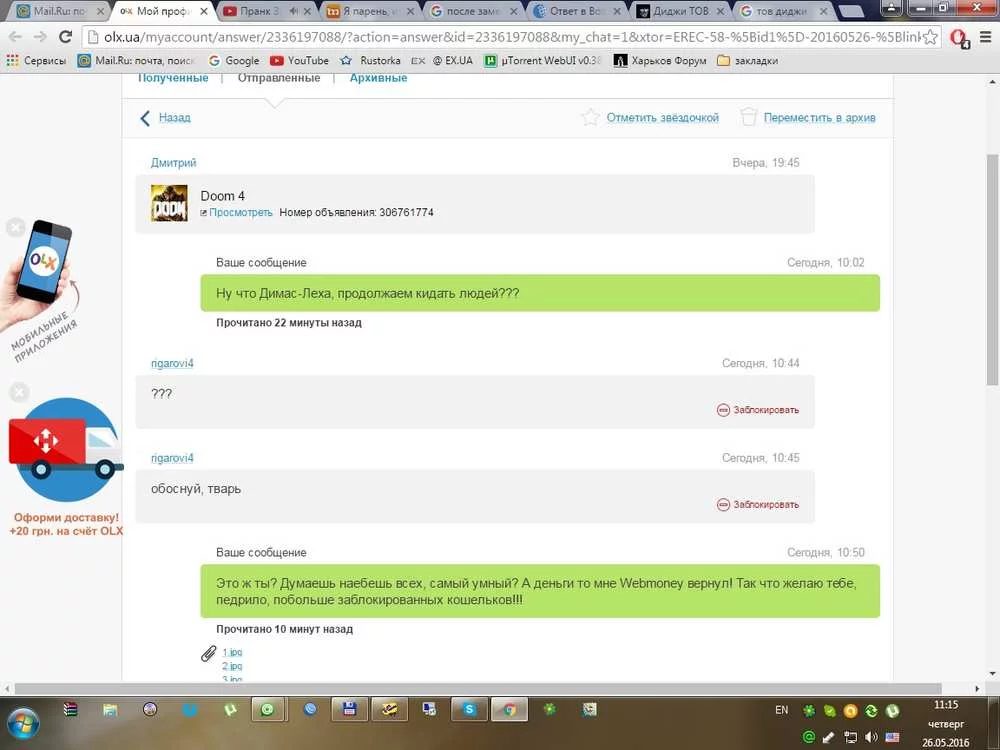Open WinRAR from the taskbar

coord(71,710)
